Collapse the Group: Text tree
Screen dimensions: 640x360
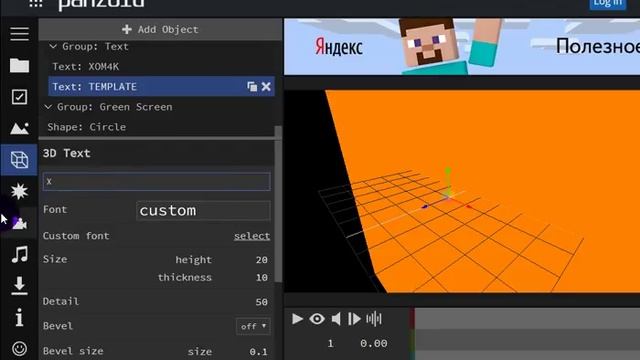(x=53, y=47)
